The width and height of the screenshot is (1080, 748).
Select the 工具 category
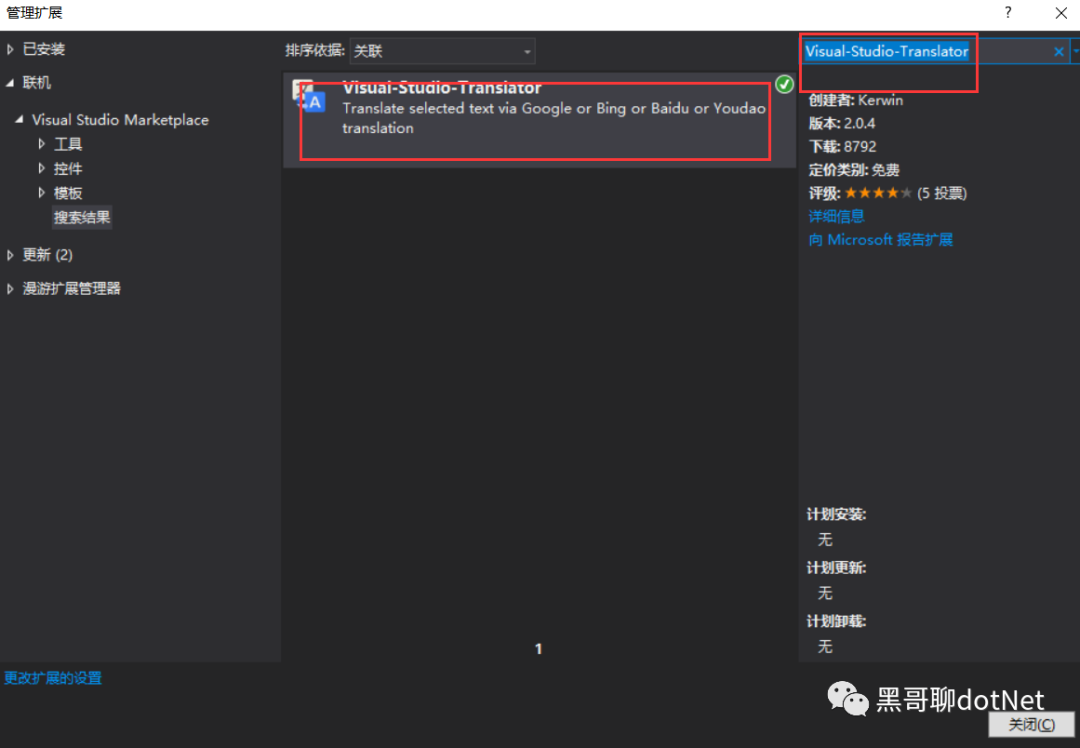(x=68, y=144)
